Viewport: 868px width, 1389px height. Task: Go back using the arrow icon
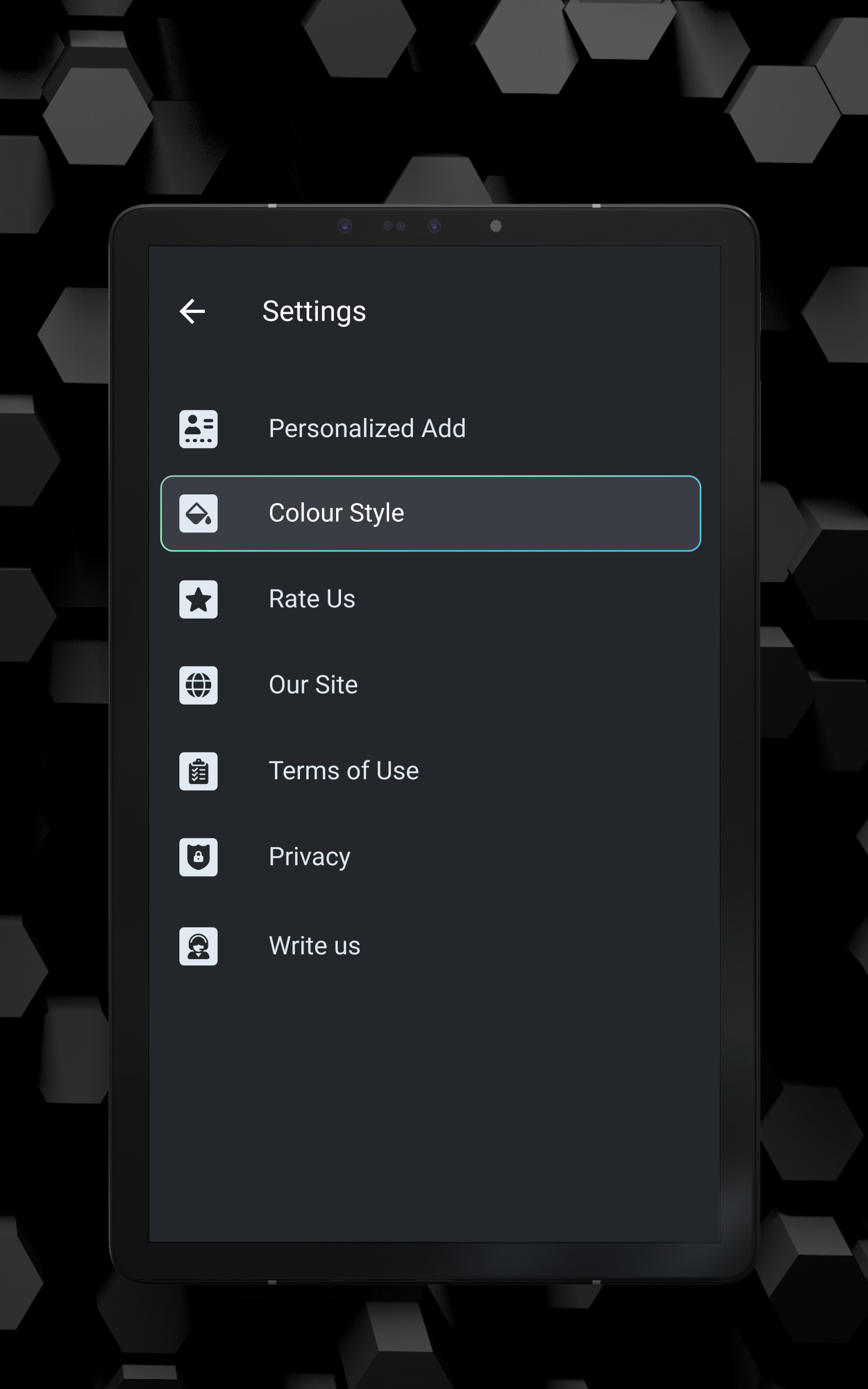192,312
